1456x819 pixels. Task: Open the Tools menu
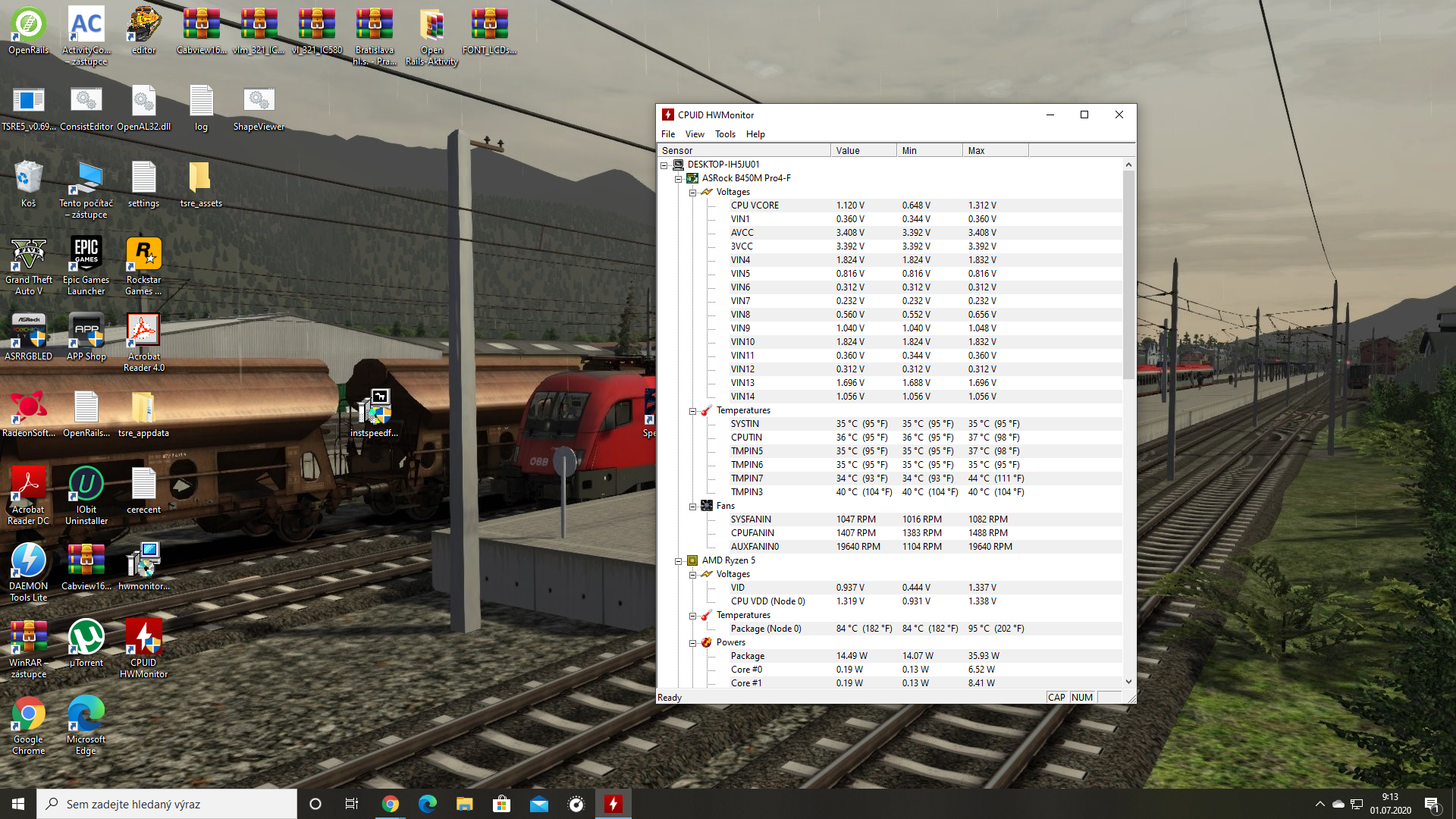click(x=724, y=134)
